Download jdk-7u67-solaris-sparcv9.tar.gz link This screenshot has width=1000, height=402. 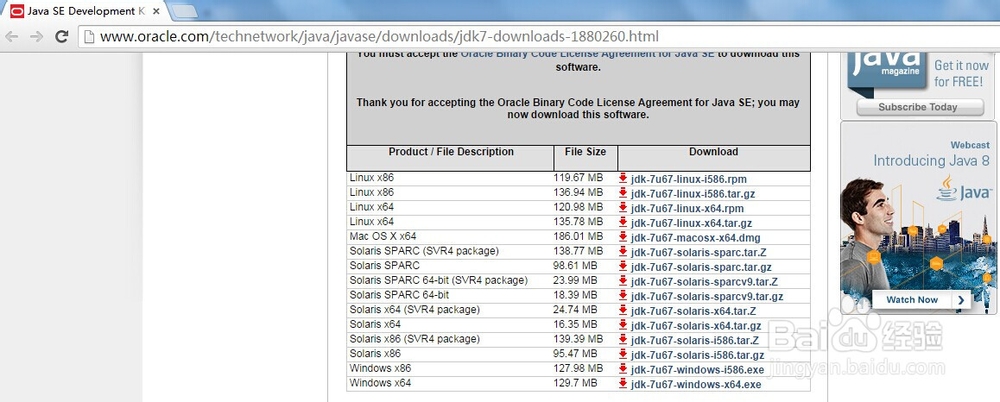click(707, 297)
